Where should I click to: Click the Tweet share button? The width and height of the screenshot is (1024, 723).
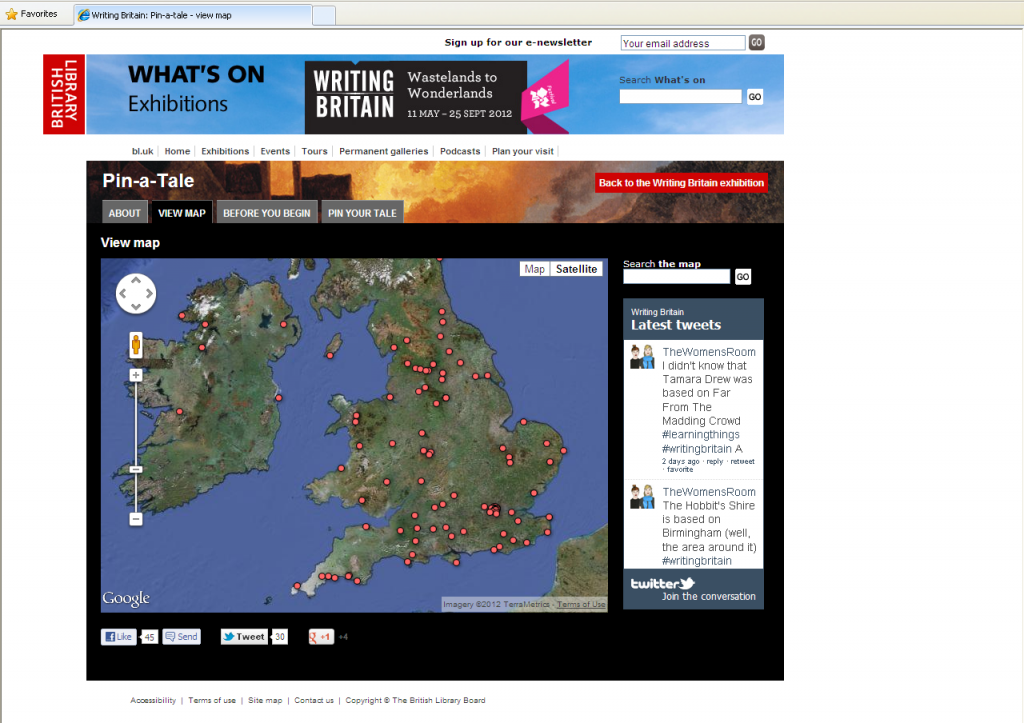click(x=244, y=637)
